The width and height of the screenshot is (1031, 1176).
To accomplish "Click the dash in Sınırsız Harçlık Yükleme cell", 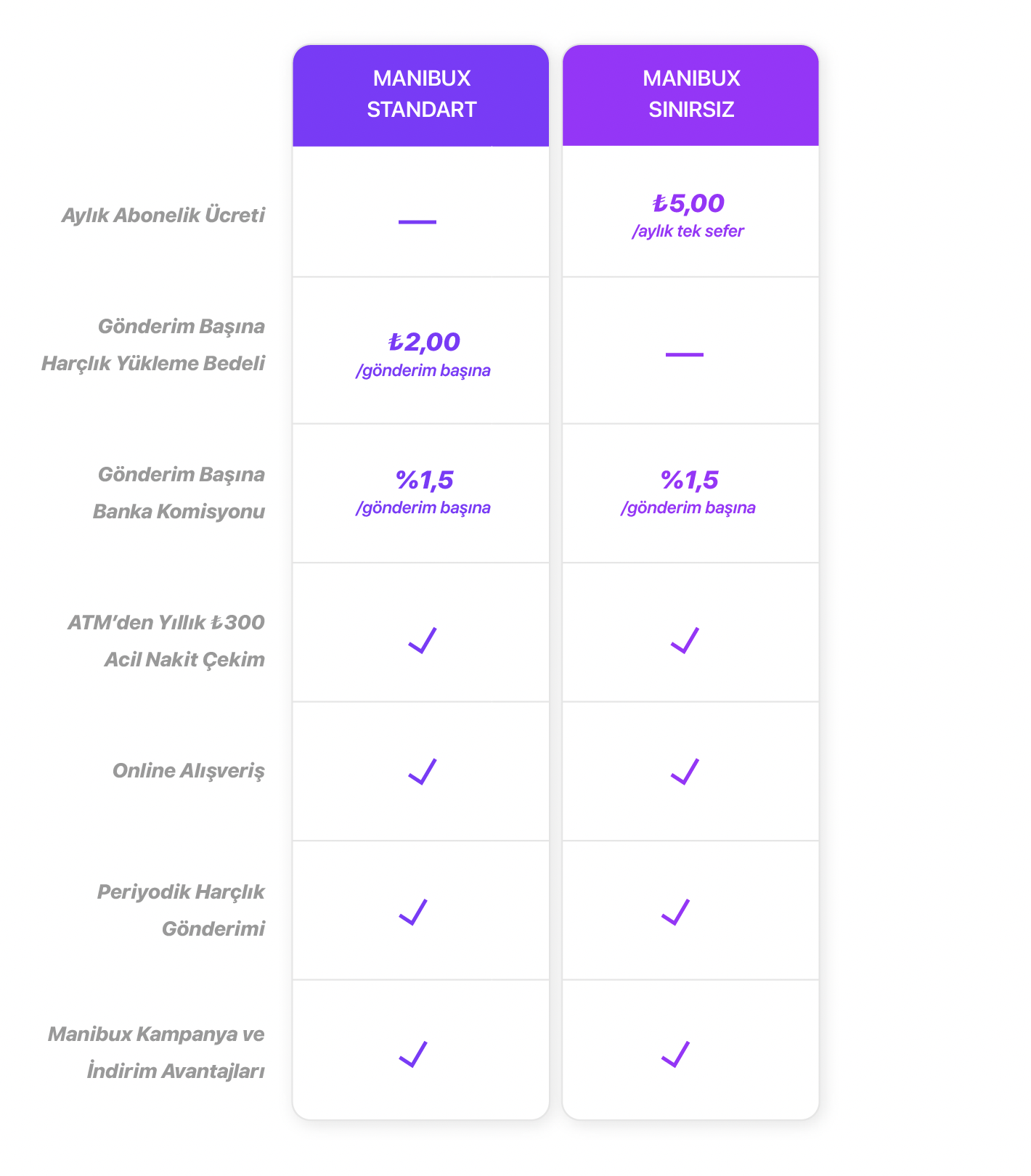I will pyautogui.click(x=685, y=354).
